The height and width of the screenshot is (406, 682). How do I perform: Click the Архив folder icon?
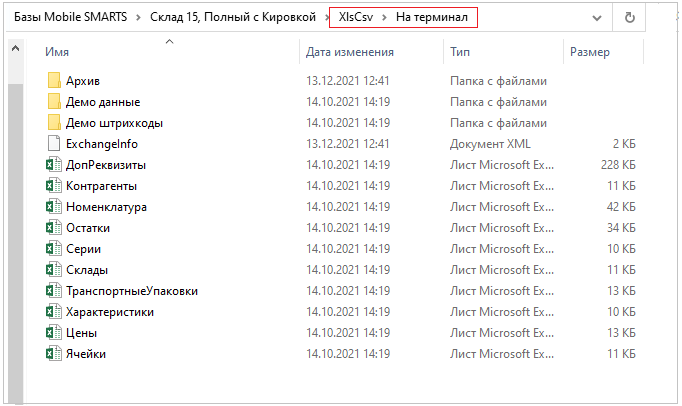pos(54,81)
